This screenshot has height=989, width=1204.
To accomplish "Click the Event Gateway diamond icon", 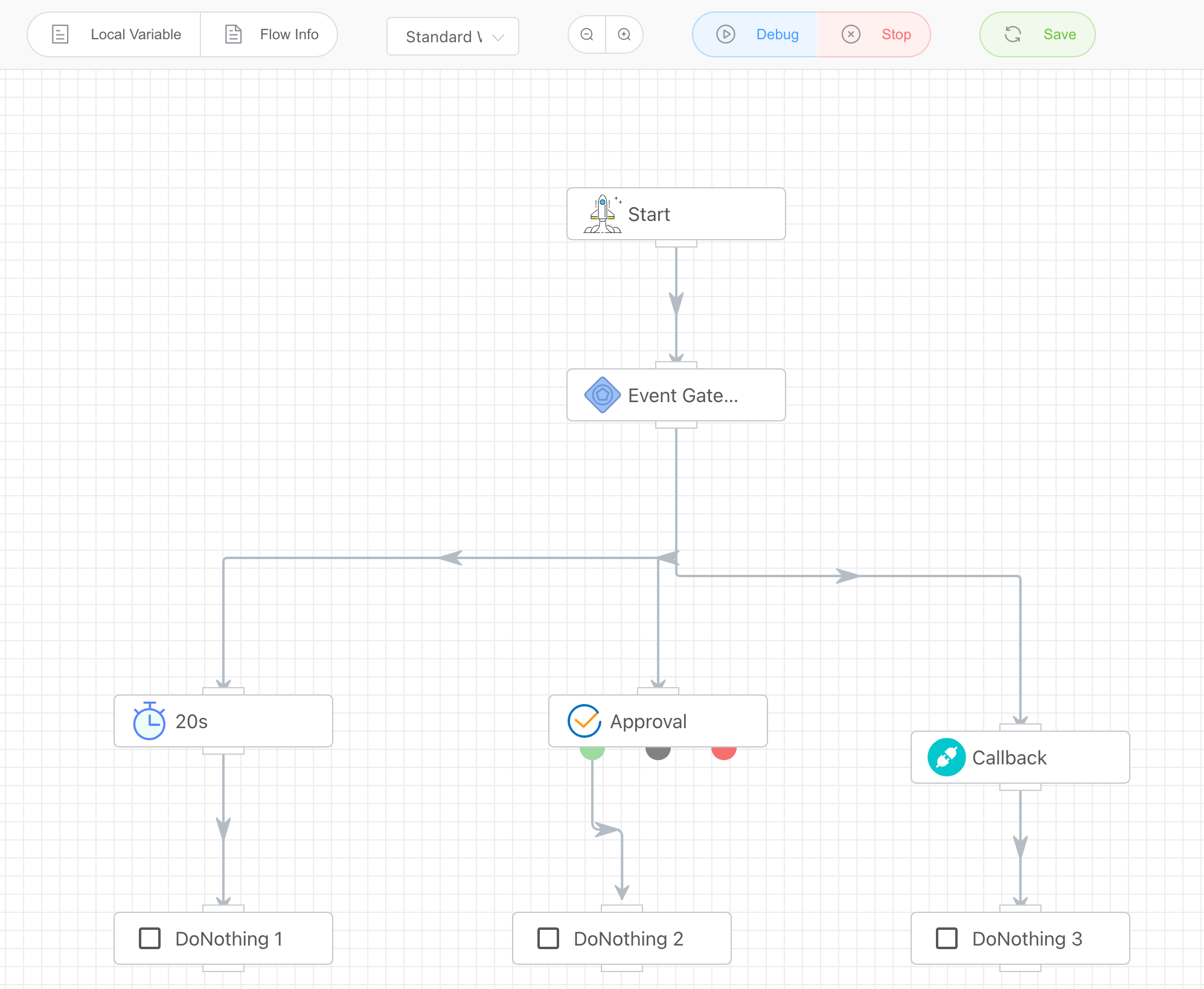I will 602,395.
